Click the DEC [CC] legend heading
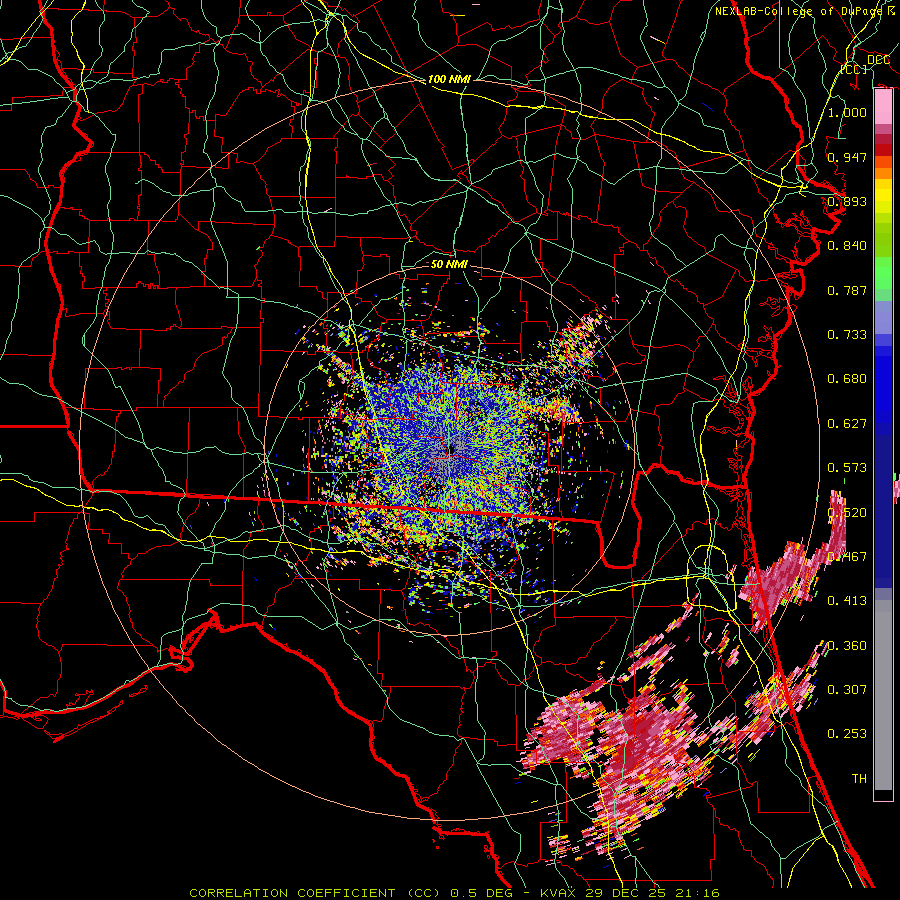900x900 pixels. pos(866,64)
